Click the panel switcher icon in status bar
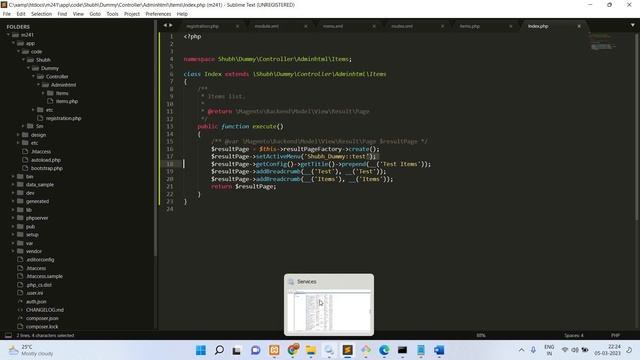 point(8,335)
